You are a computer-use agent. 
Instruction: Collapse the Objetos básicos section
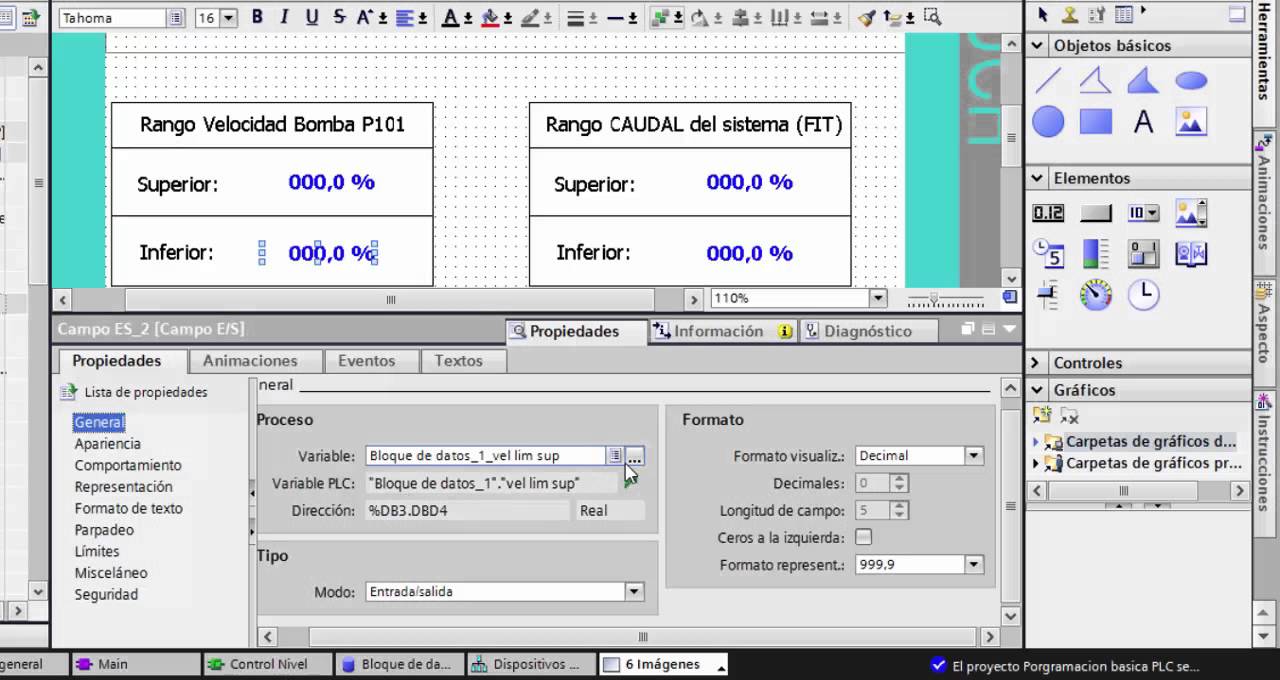(x=1037, y=45)
